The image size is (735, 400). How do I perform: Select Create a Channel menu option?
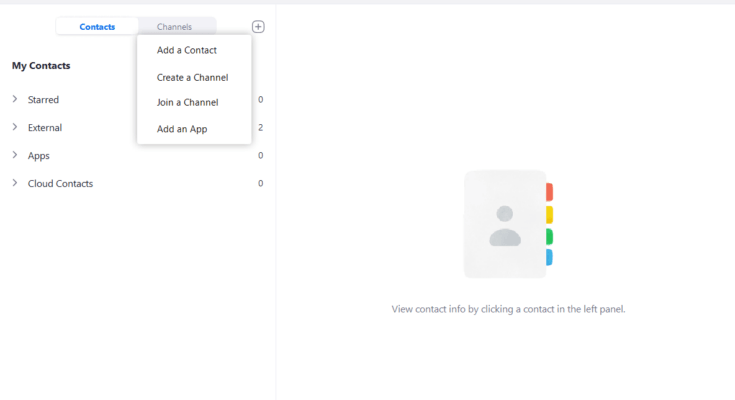192,77
